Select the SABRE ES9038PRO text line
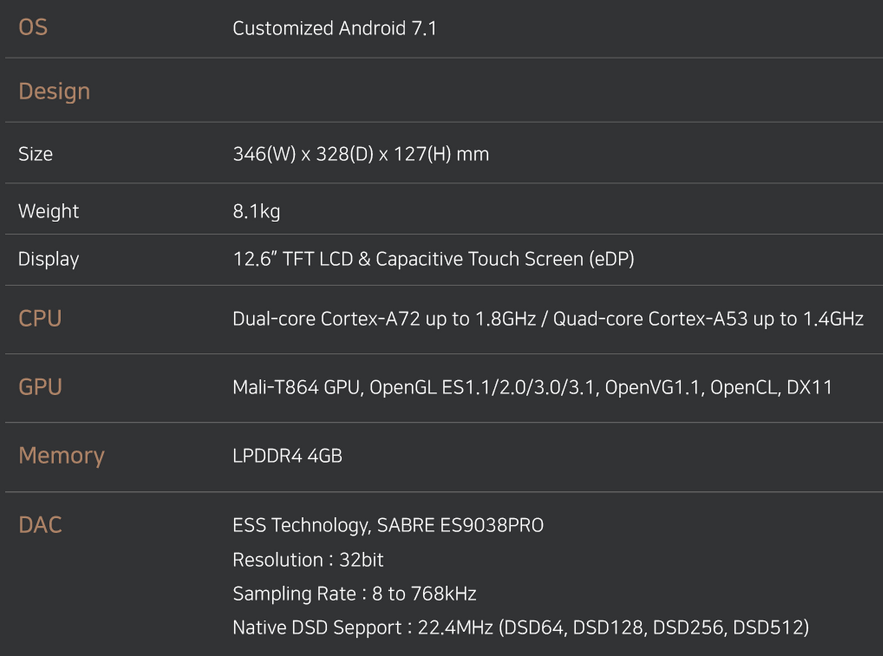883x656 pixels. [388, 525]
